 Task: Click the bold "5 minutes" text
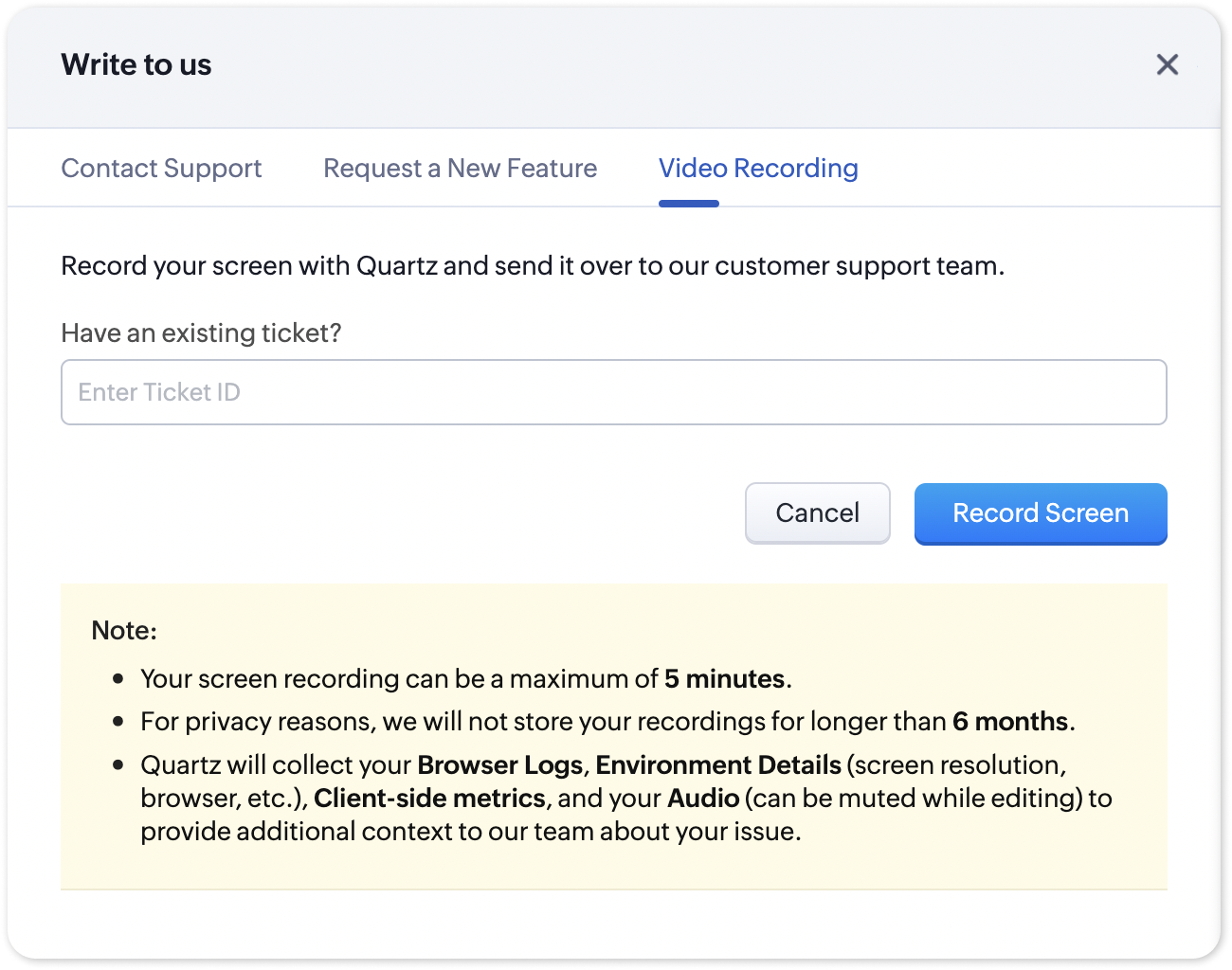(x=724, y=679)
